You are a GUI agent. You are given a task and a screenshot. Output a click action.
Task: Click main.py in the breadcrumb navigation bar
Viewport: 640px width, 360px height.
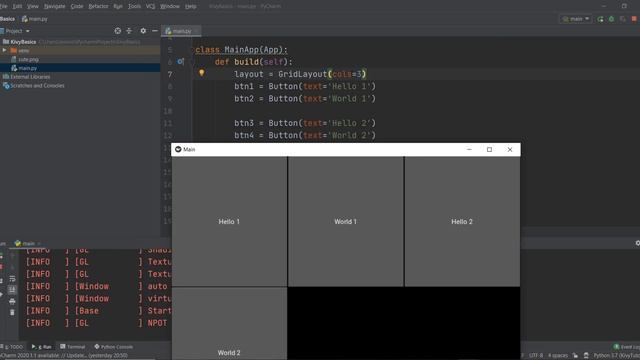coord(35,19)
